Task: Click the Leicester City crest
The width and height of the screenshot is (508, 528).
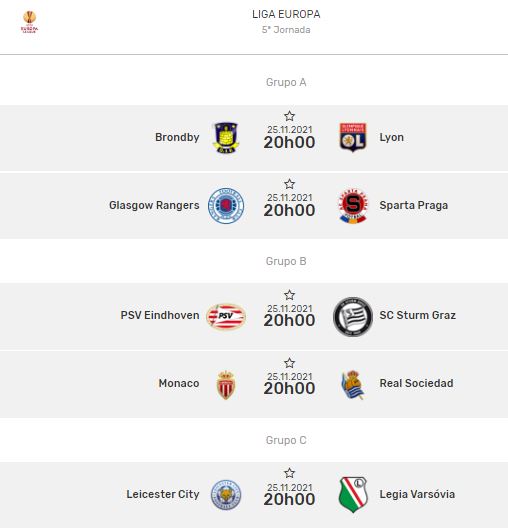Action: tap(226, 495)
